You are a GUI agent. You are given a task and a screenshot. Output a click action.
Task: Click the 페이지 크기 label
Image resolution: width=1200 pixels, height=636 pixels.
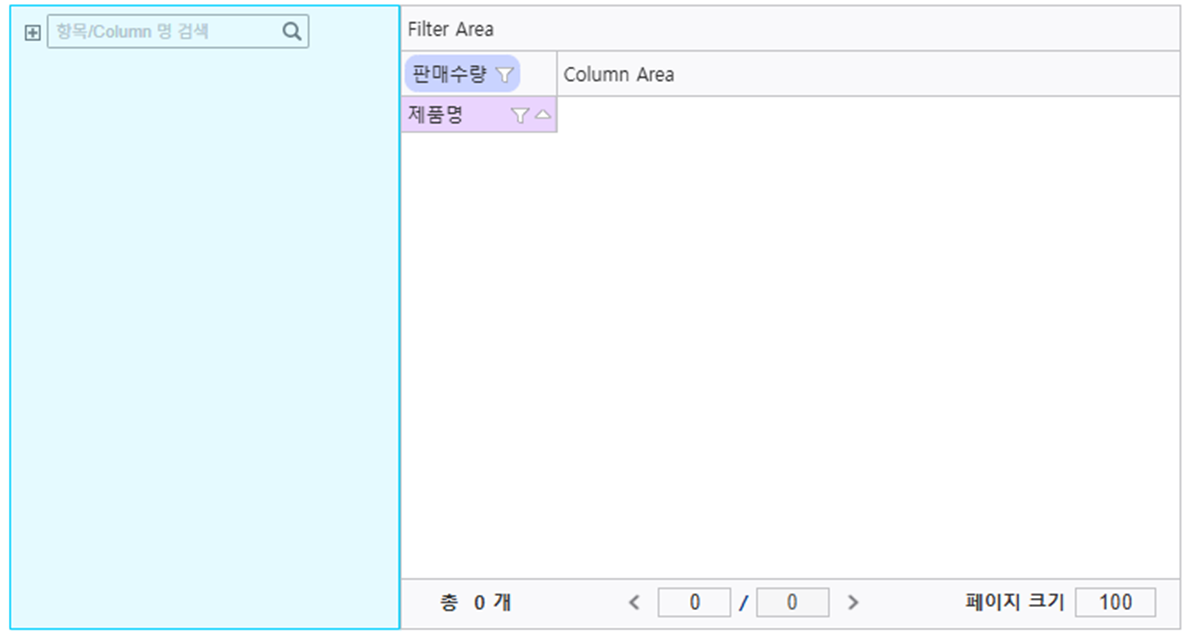tap(1014, 603)
